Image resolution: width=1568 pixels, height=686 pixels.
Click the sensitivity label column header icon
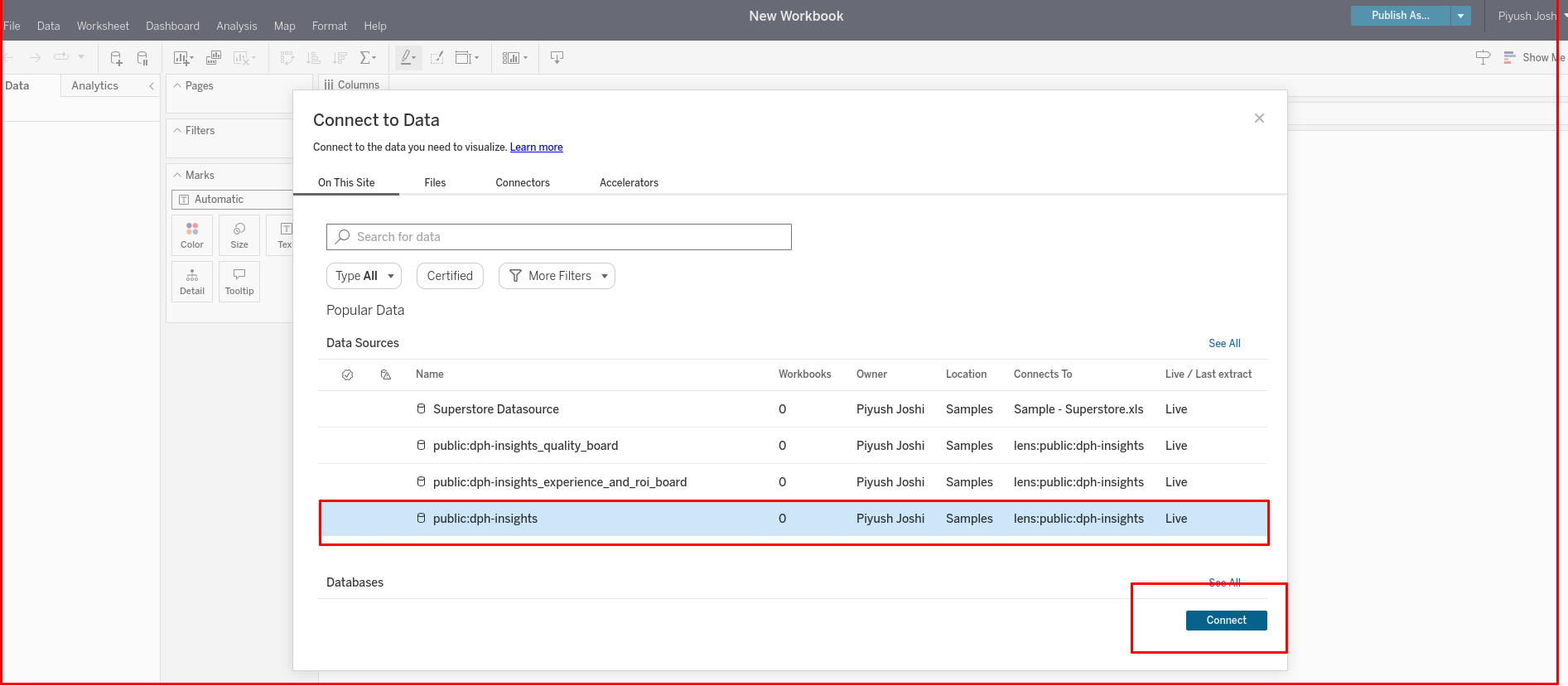click(385, 374)
